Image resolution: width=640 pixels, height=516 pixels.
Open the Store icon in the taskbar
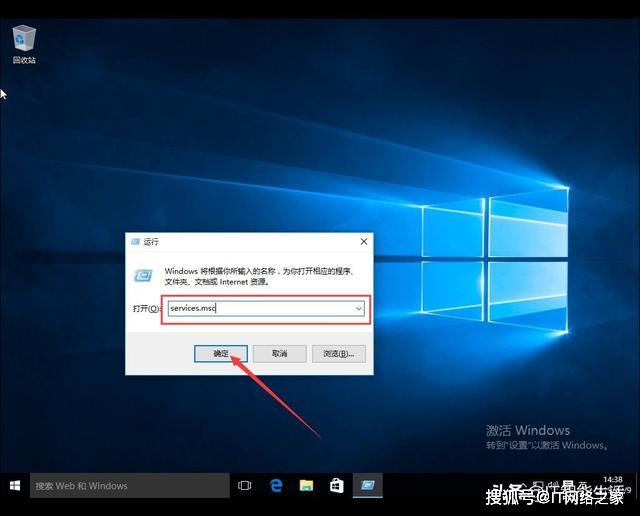pos(337,485)
